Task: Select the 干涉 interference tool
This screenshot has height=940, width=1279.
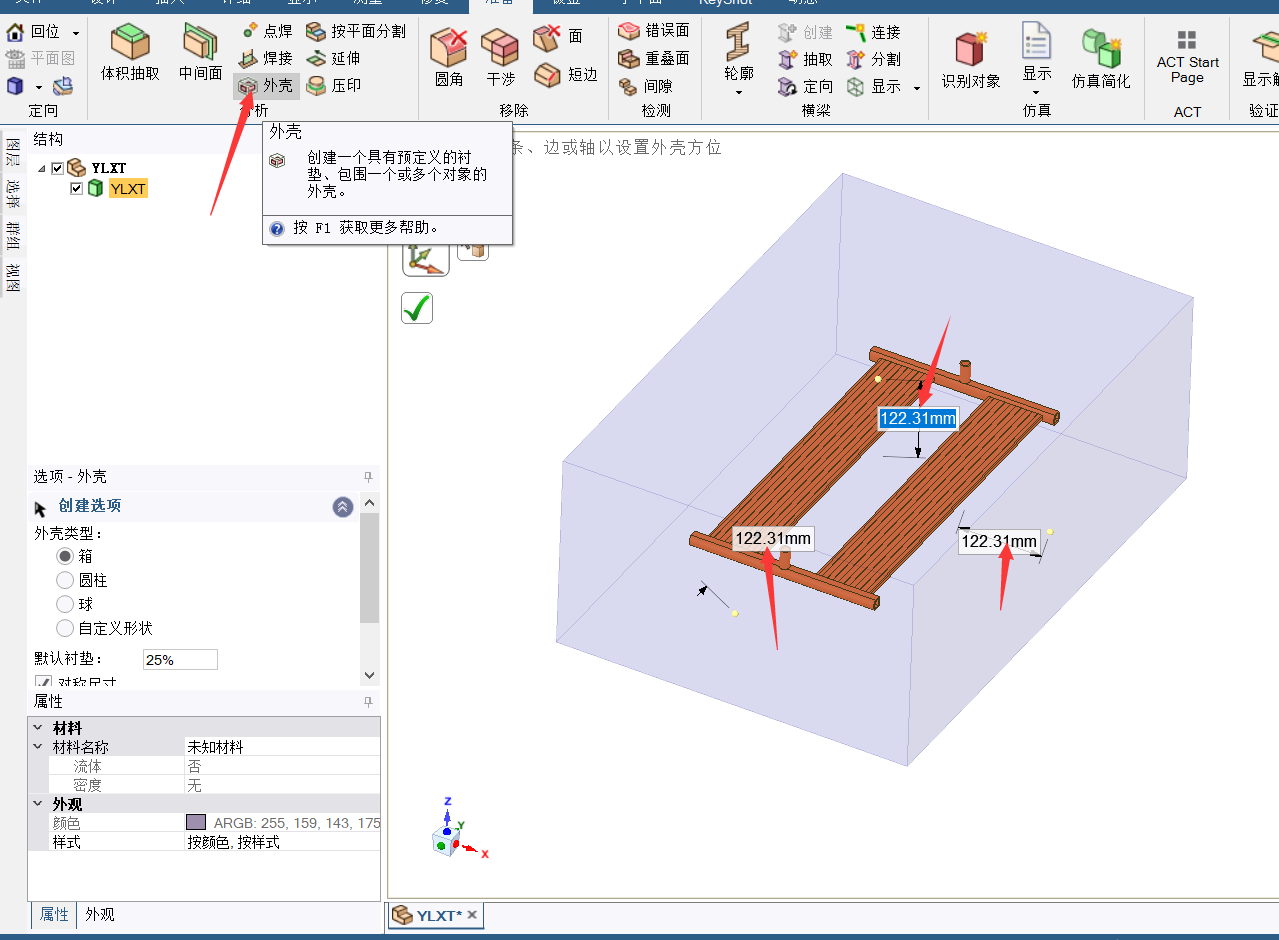Action: [x=500, y=56]
